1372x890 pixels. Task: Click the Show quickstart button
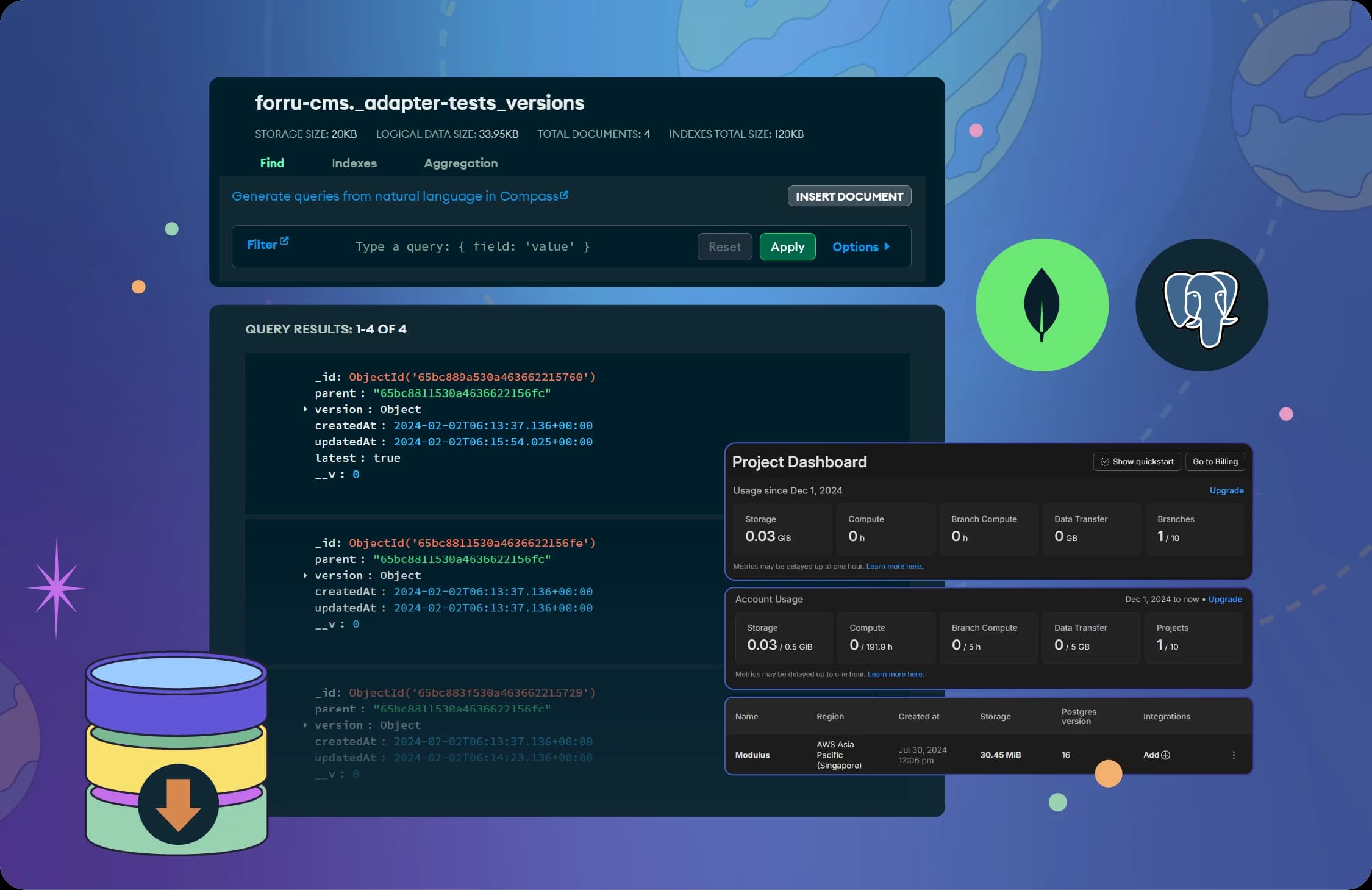click(x=1137, y=461)
